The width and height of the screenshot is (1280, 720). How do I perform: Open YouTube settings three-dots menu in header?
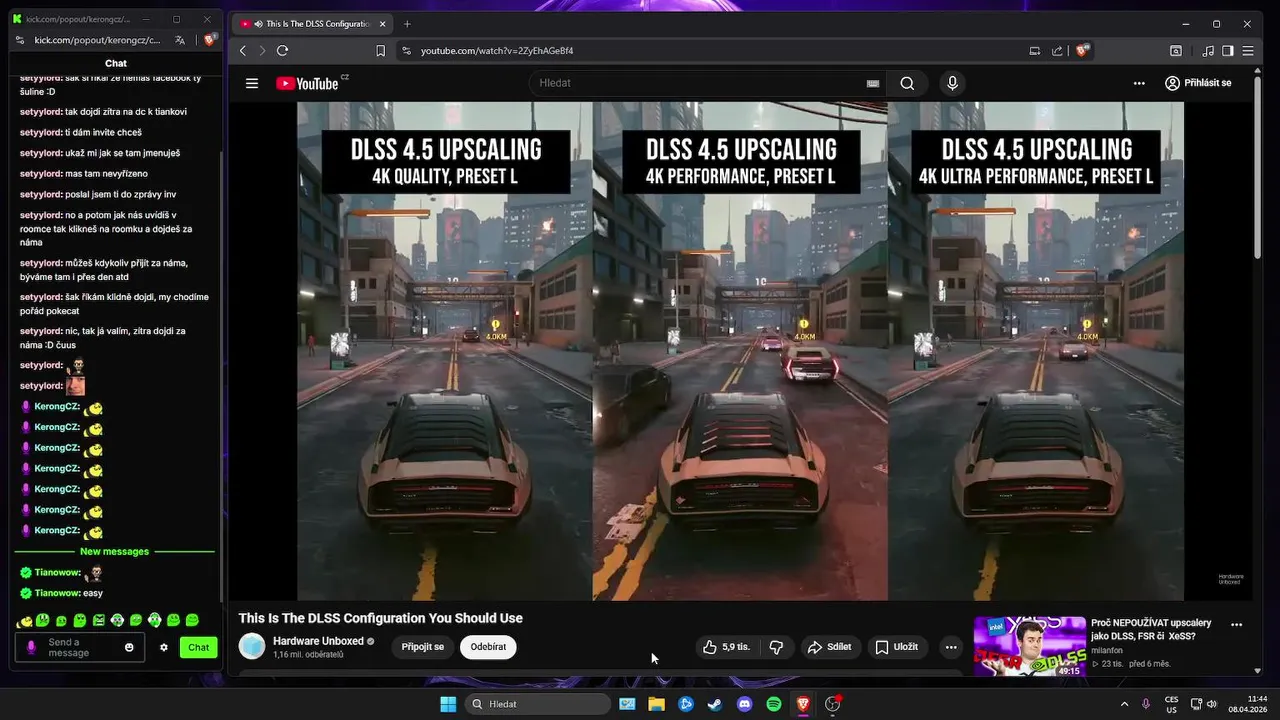1139,83
